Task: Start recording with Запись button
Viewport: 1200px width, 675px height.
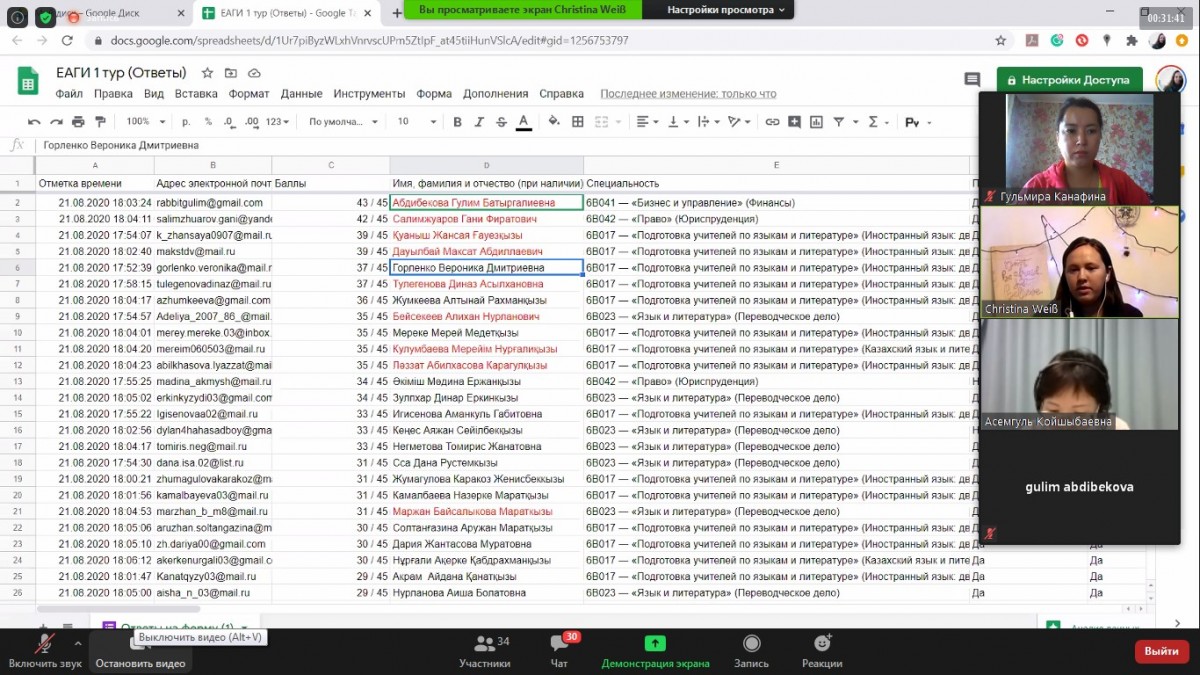Action: click(x=751, y=650)
